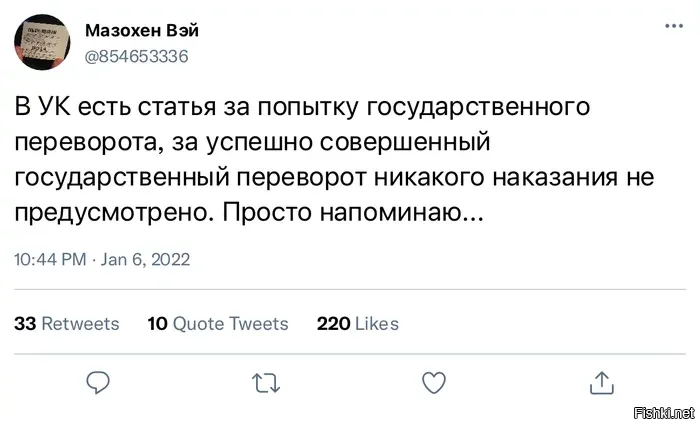The image size is (700, 425).
Task: Like the tweet with the heart icon
Action: point(433,381)
